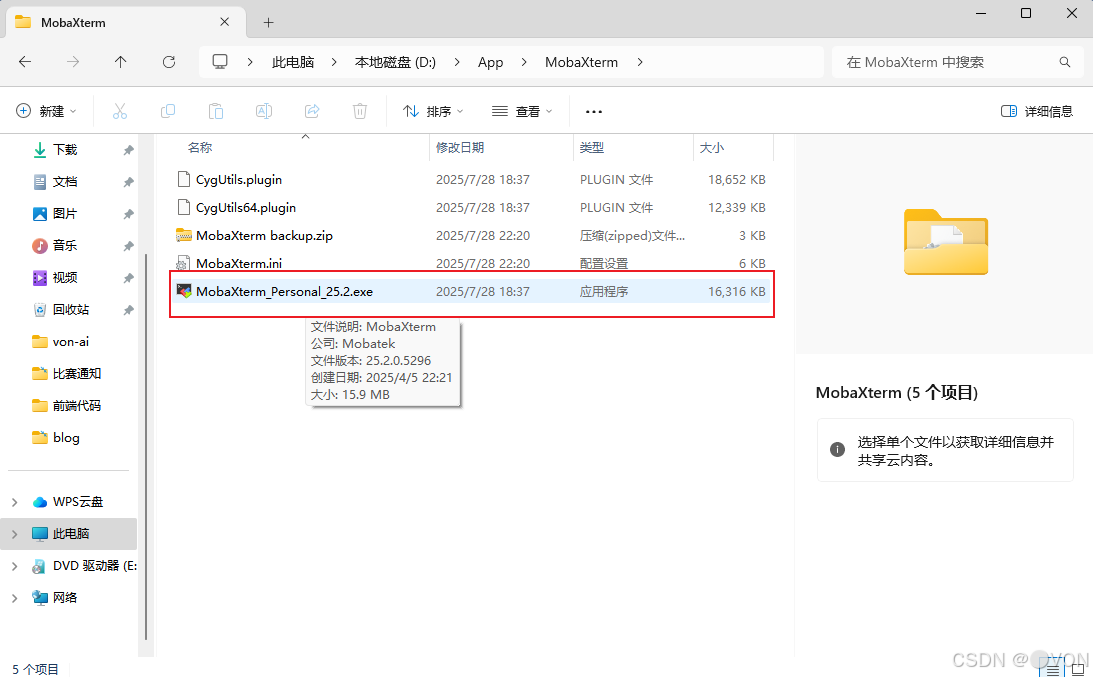Screen dimensions: 1093x677
Task: Open the 查看 view dropdown
Action: 522,111
